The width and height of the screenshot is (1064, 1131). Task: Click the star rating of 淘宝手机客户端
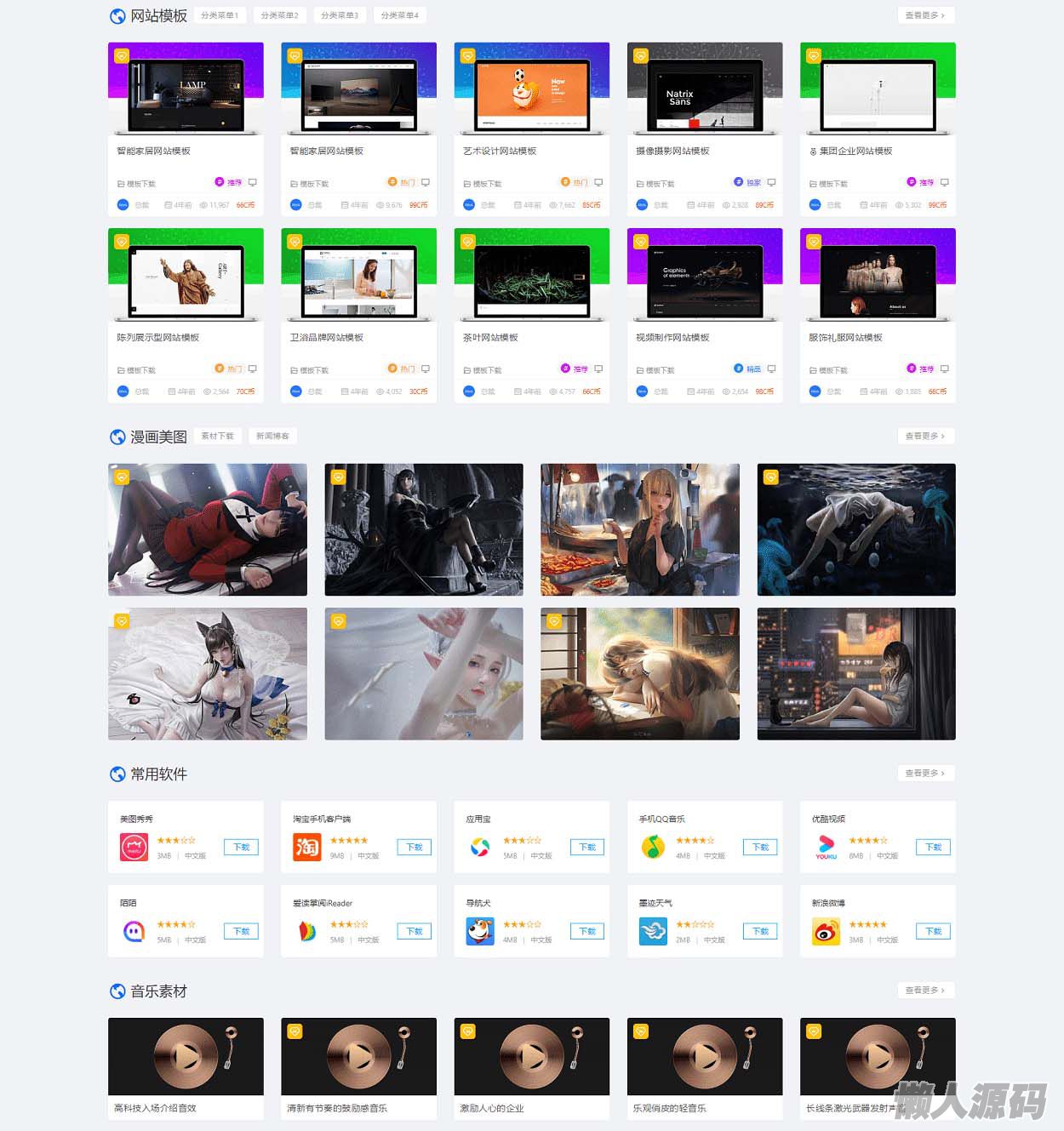point(349,840)
